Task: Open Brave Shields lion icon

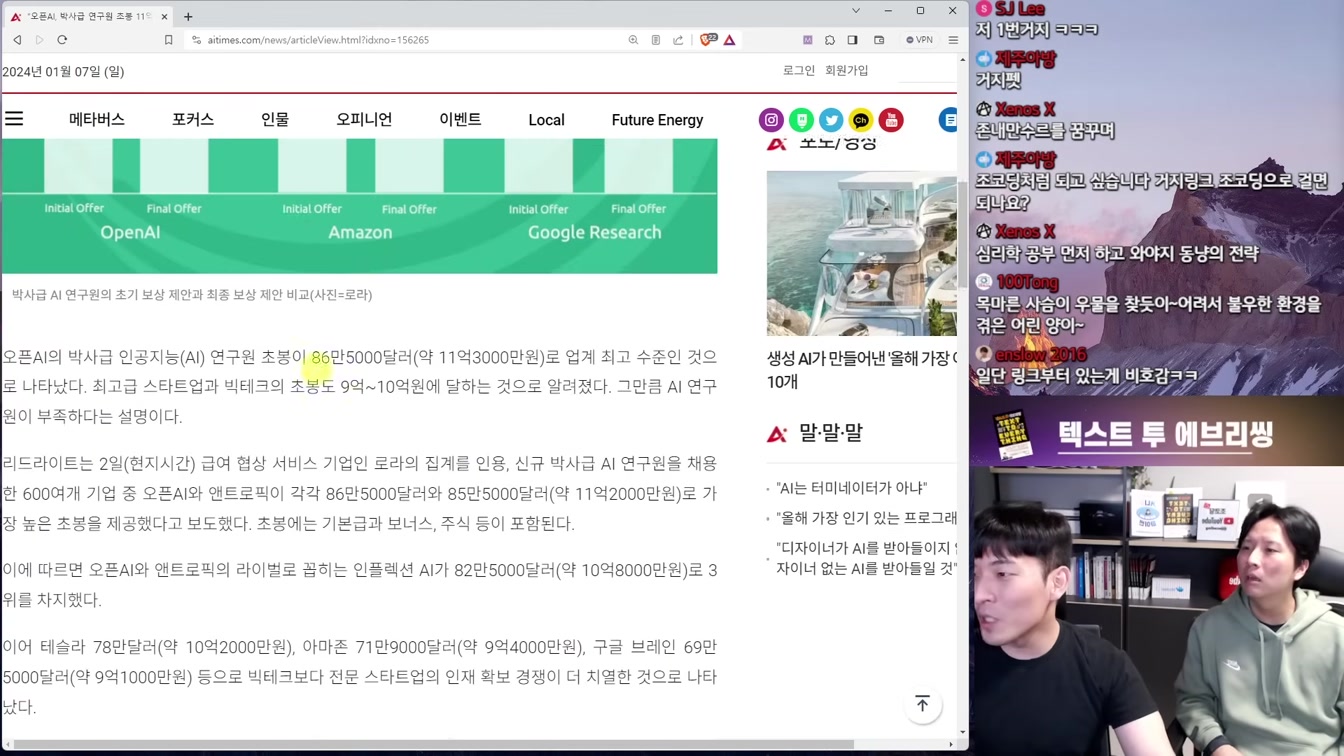Action: 708,40
